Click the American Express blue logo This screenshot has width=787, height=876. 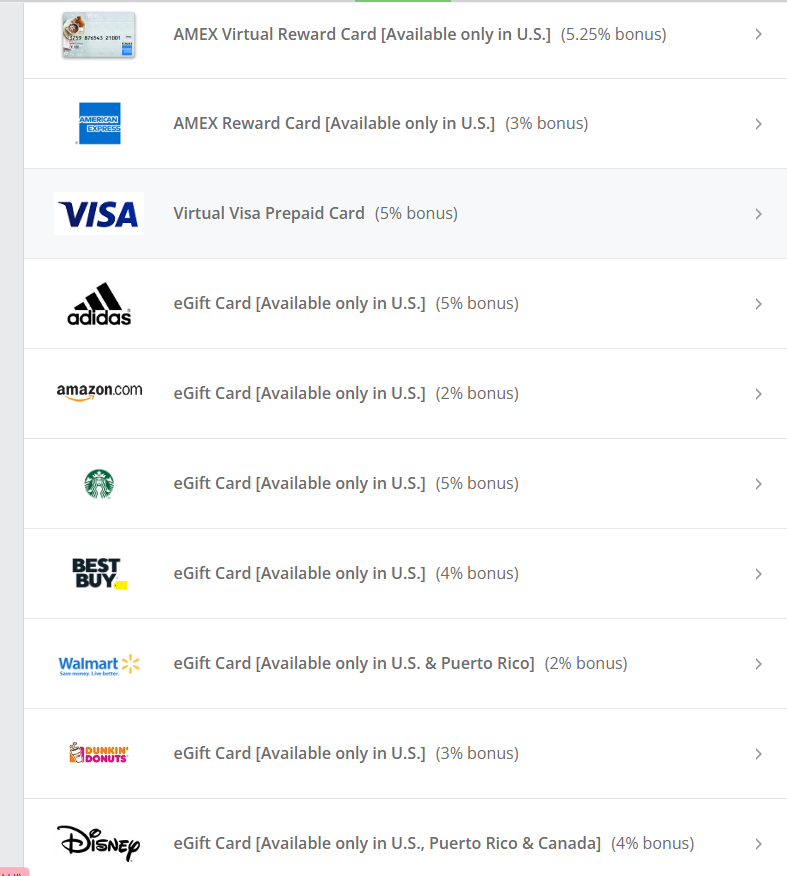coord(99,123)
